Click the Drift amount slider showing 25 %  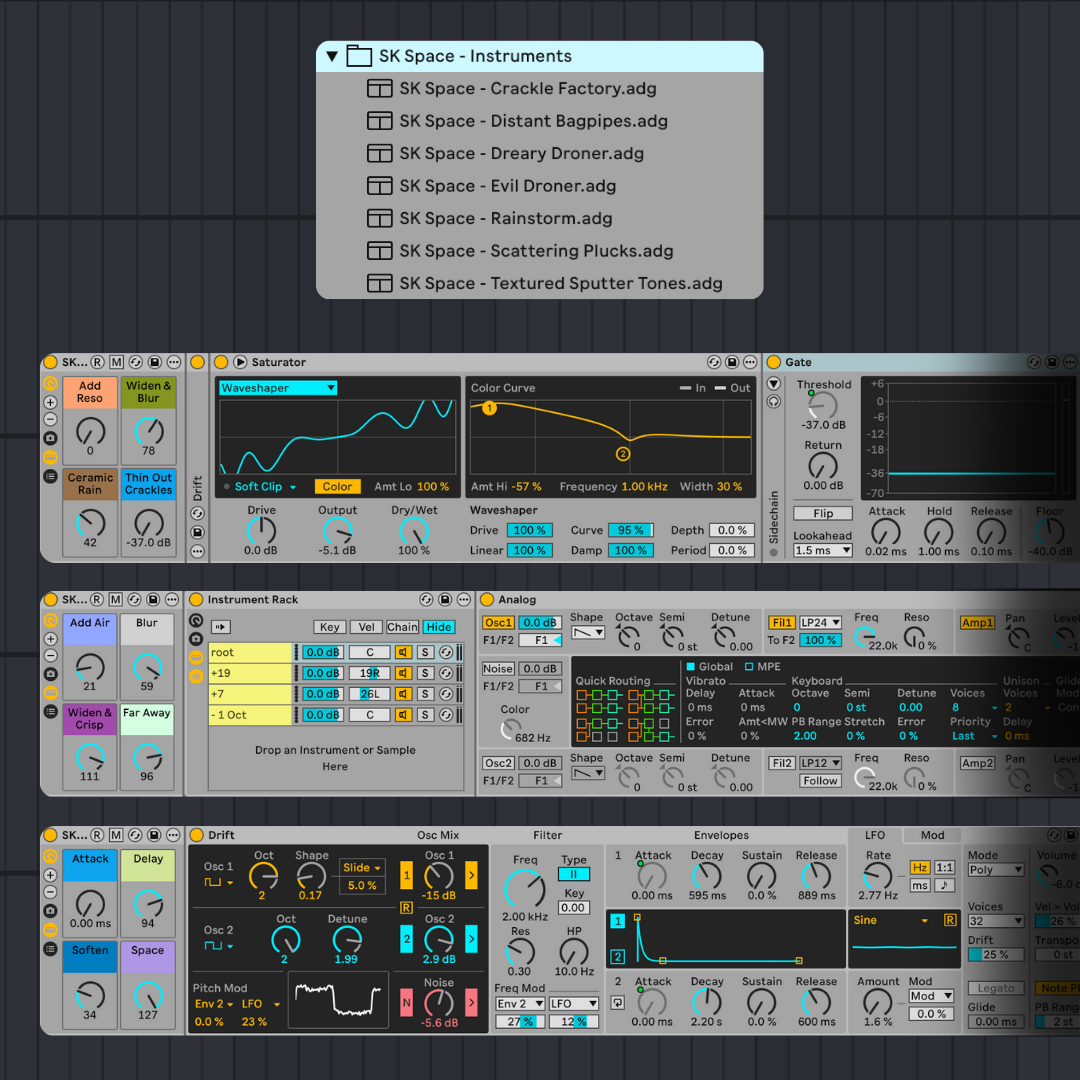(988, 955)
